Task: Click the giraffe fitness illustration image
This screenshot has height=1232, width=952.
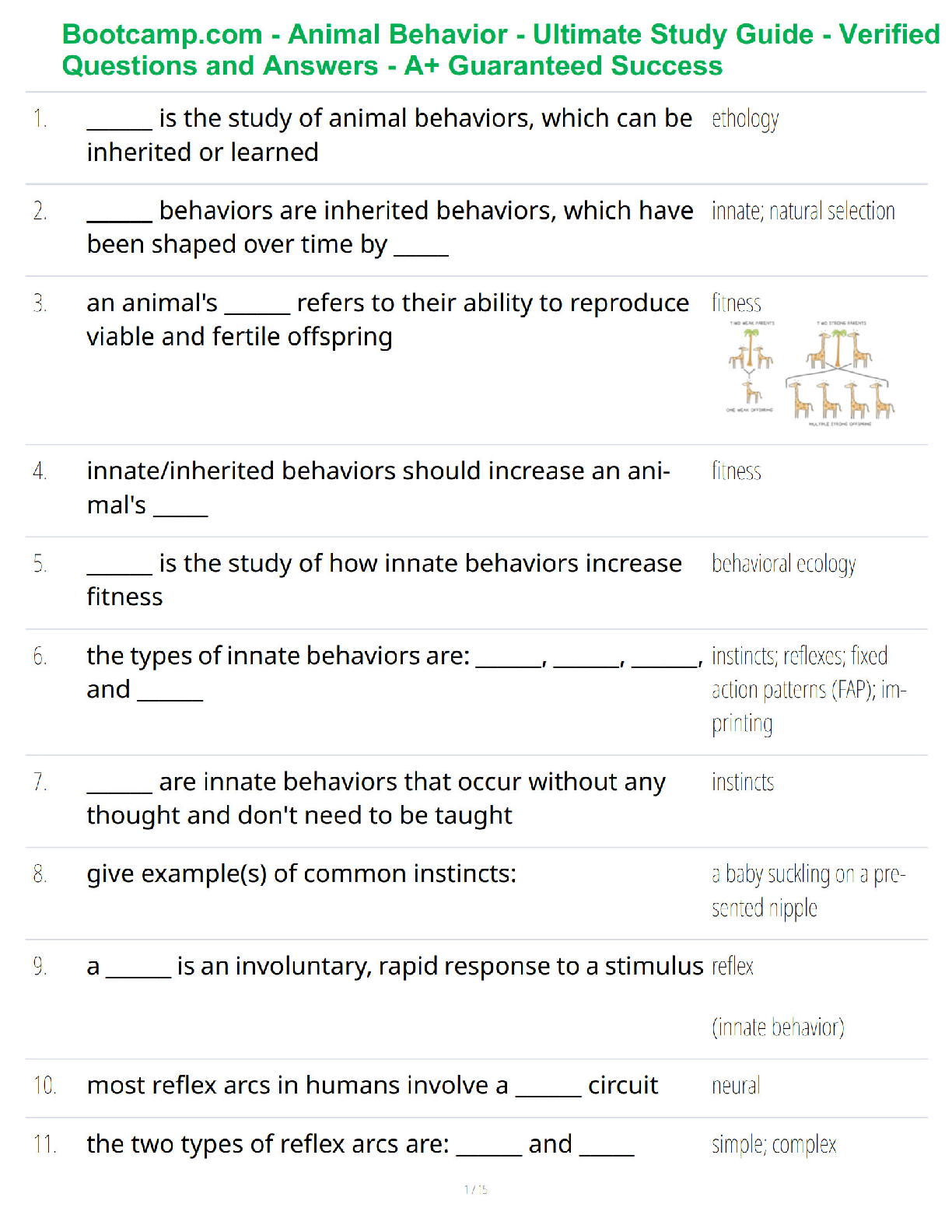Action: coord(810,373)
